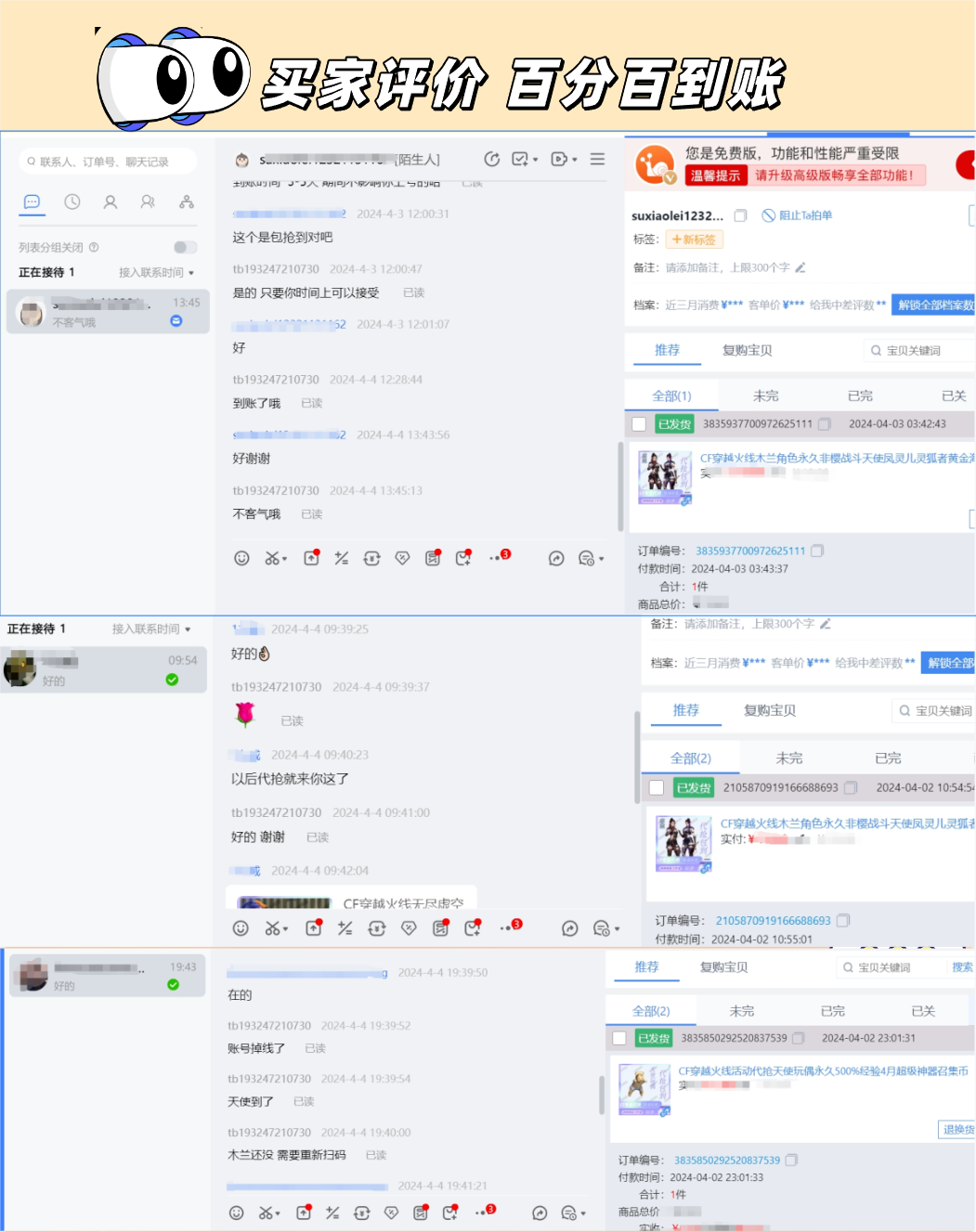Open the single-person contacts tab
Viewport: 976px width, 1232px height.
coord(111,201)
